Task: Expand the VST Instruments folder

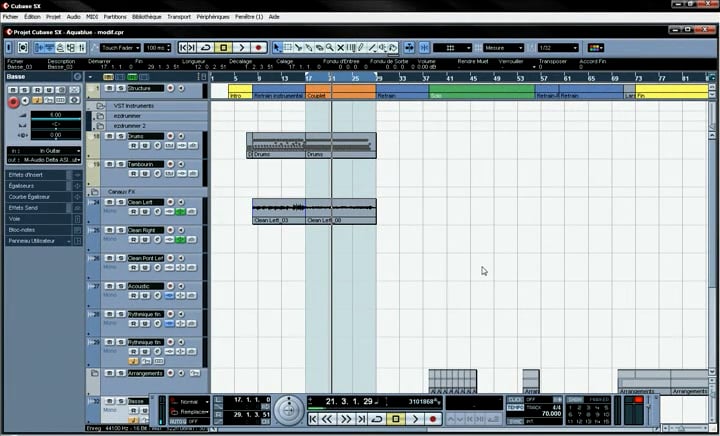Action: pos(101,106)
